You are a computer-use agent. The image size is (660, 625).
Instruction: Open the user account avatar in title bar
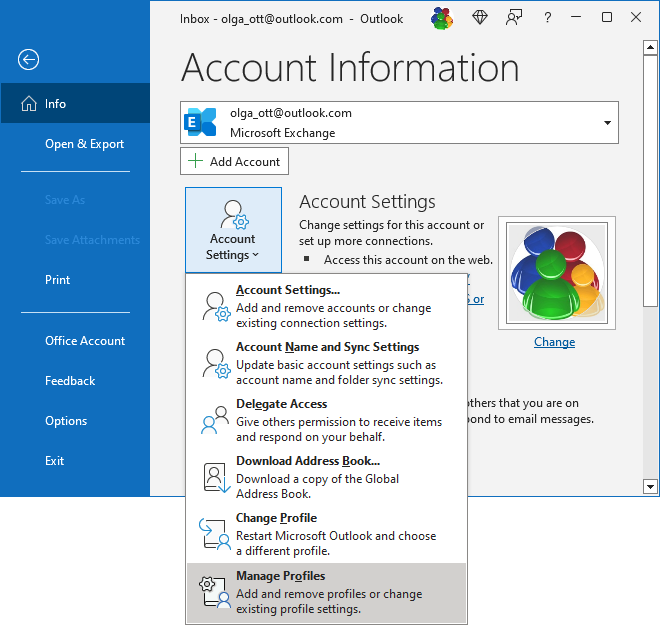tap(441, 18)
